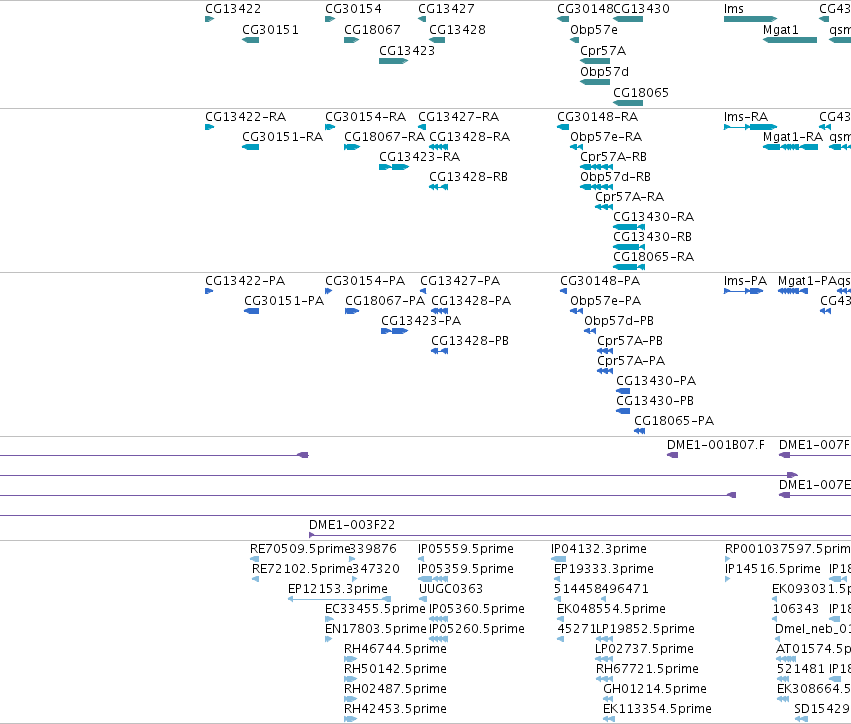The height and width of the screenshot is (724, 851).
Task: Open transcript CG13430-RB
Action: 629,247
